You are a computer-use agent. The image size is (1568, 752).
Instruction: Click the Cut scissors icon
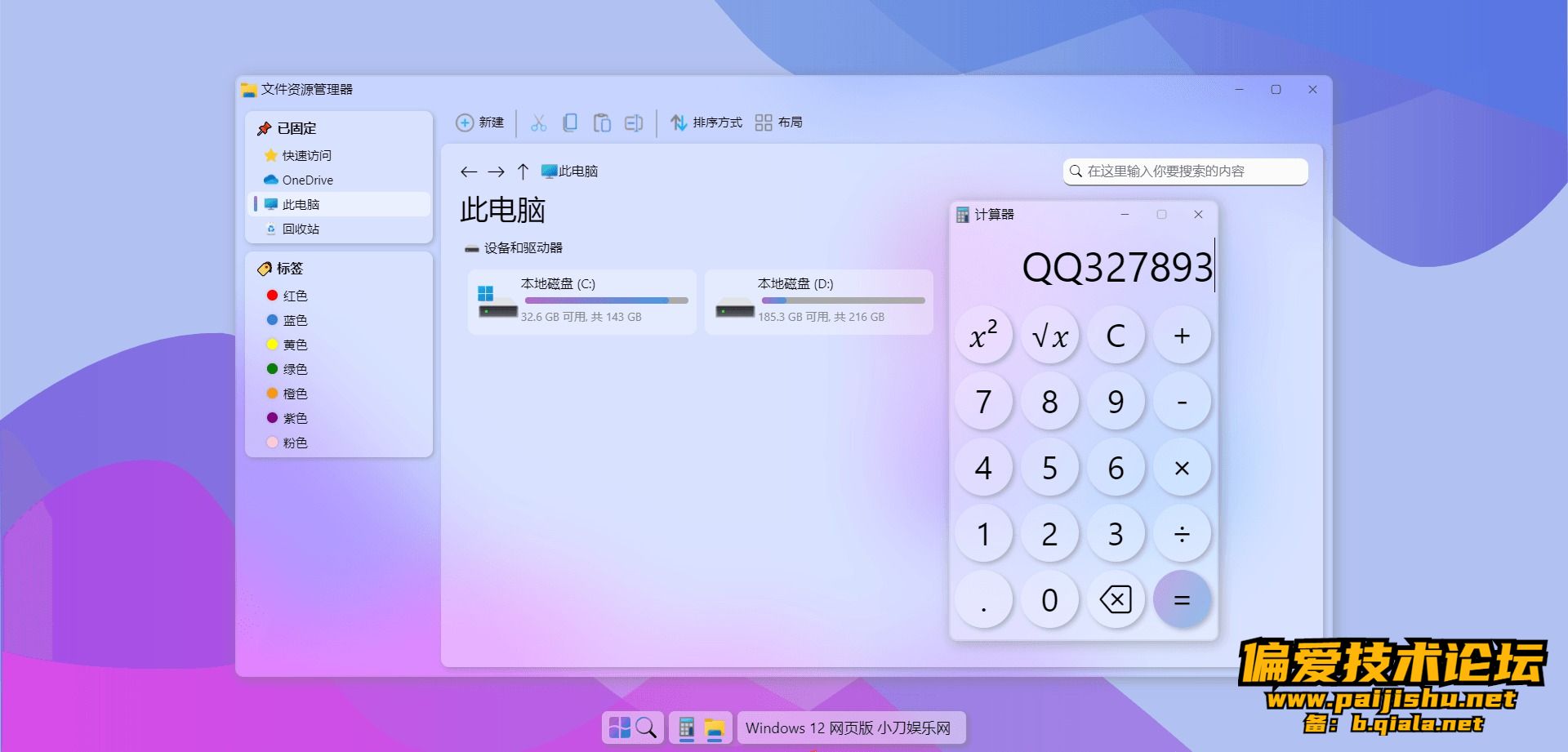click(x=538, y=122)
